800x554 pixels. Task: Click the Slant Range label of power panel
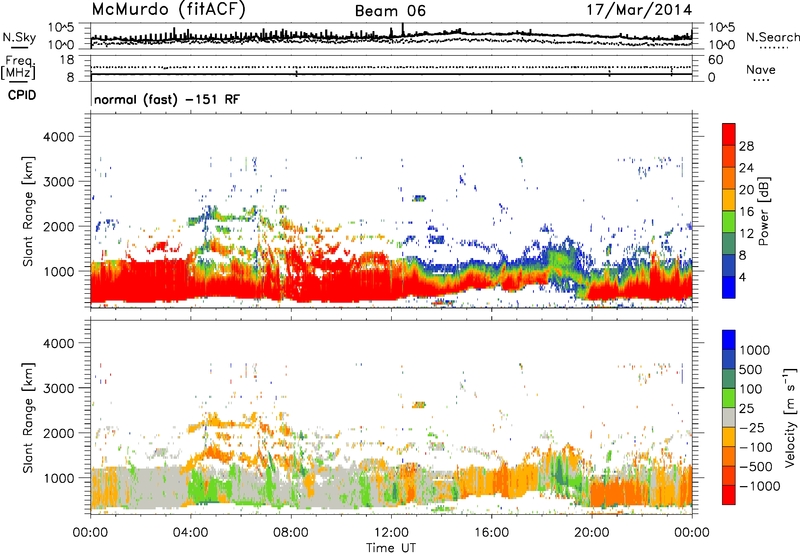click(28, 211)
